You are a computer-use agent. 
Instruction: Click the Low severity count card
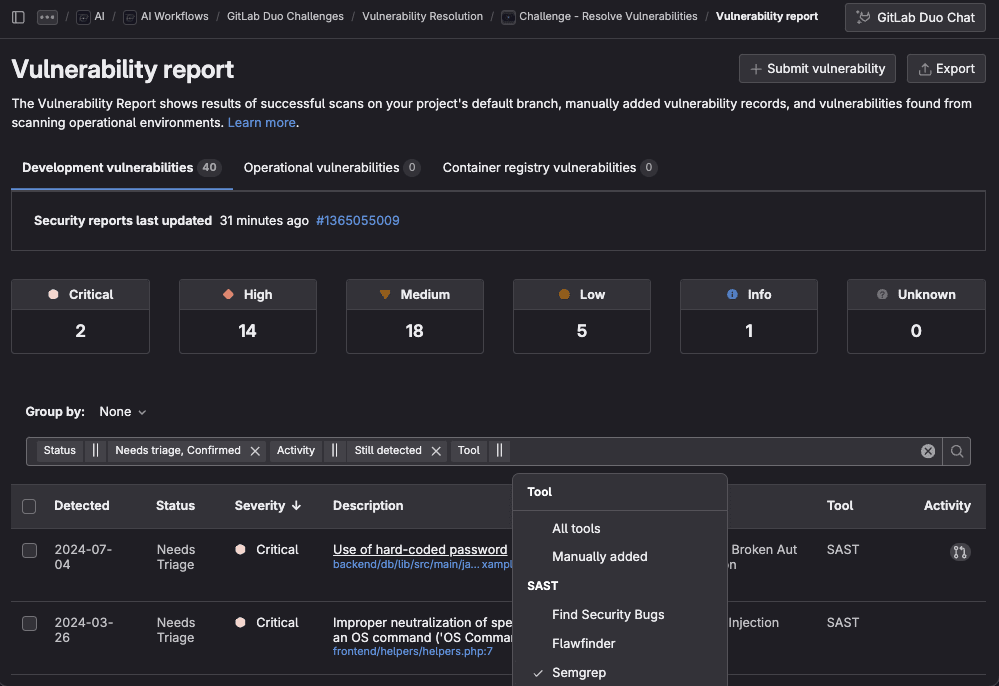(582, 316)
